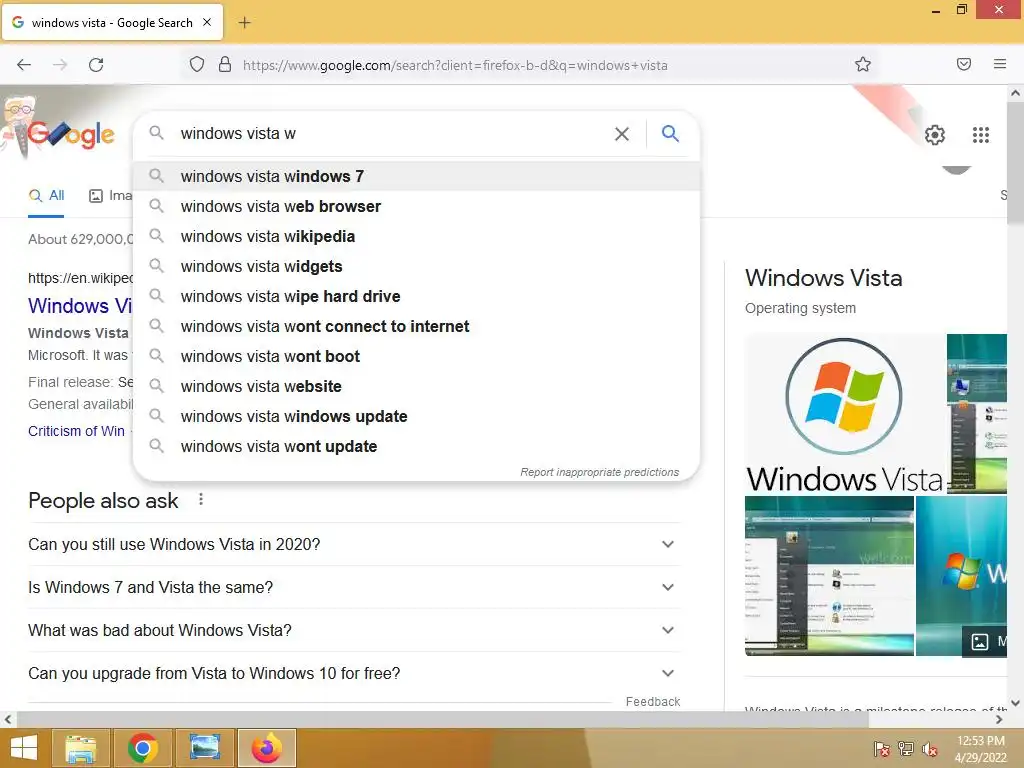Expand What was bad about Windows Vista?
Screen dimensions: 1024x768
[x=354, y=630]
